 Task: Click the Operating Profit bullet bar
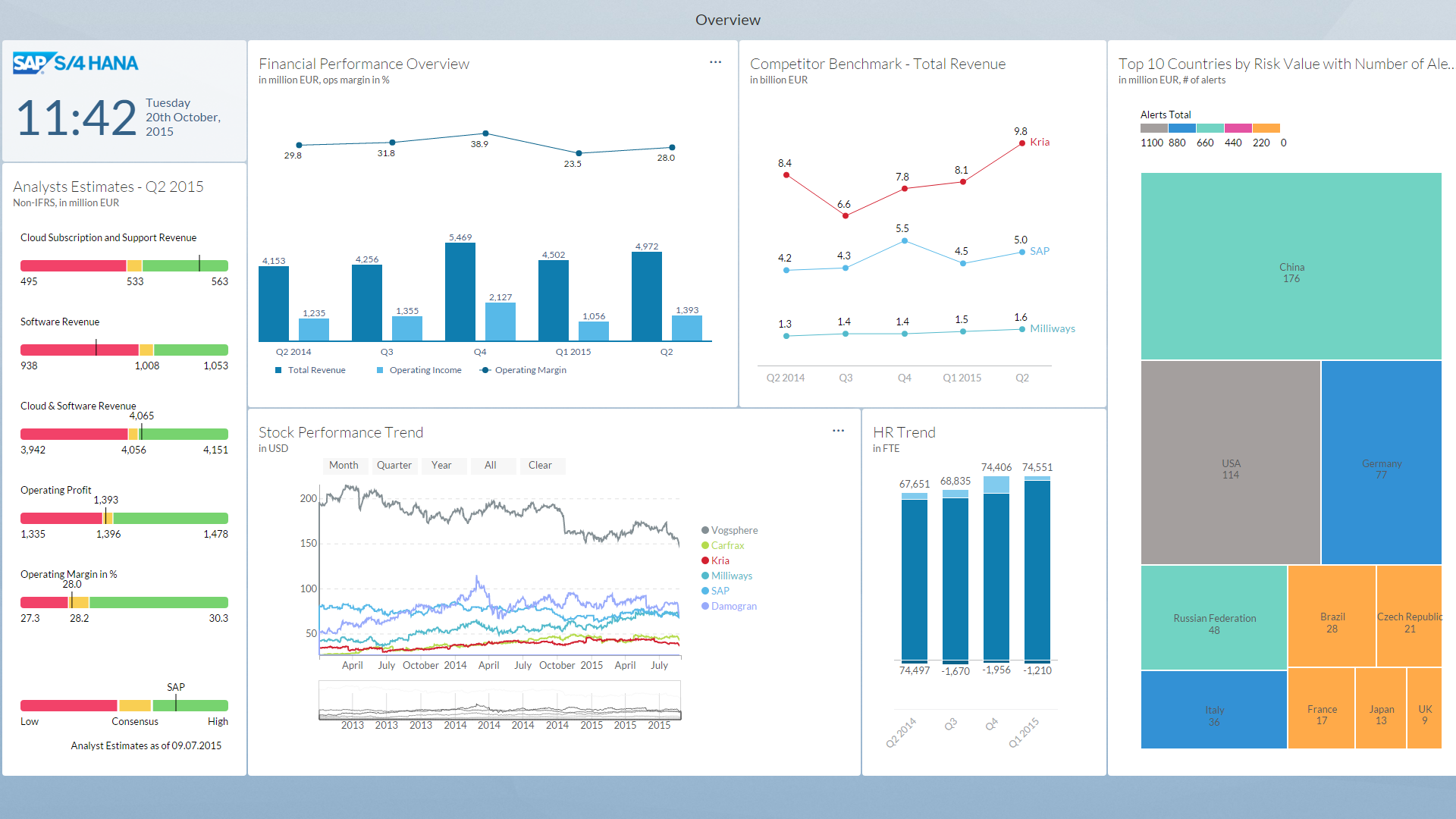point(124,518)
